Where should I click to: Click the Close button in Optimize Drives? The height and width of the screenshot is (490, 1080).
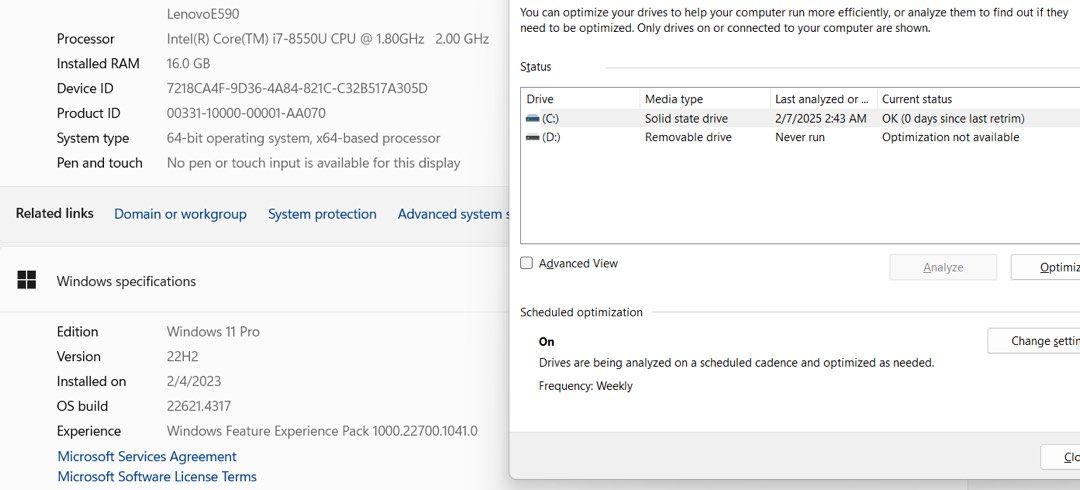1060,457
